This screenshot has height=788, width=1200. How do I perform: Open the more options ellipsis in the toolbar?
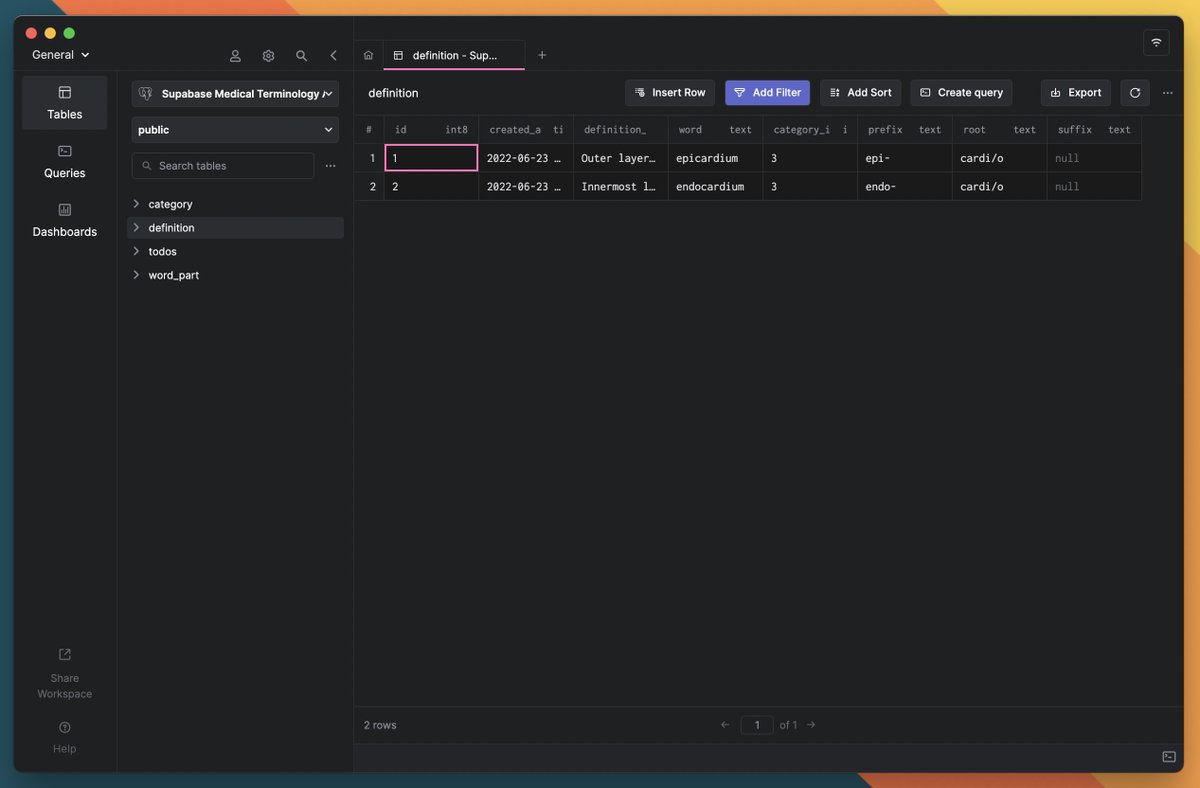1167,93
